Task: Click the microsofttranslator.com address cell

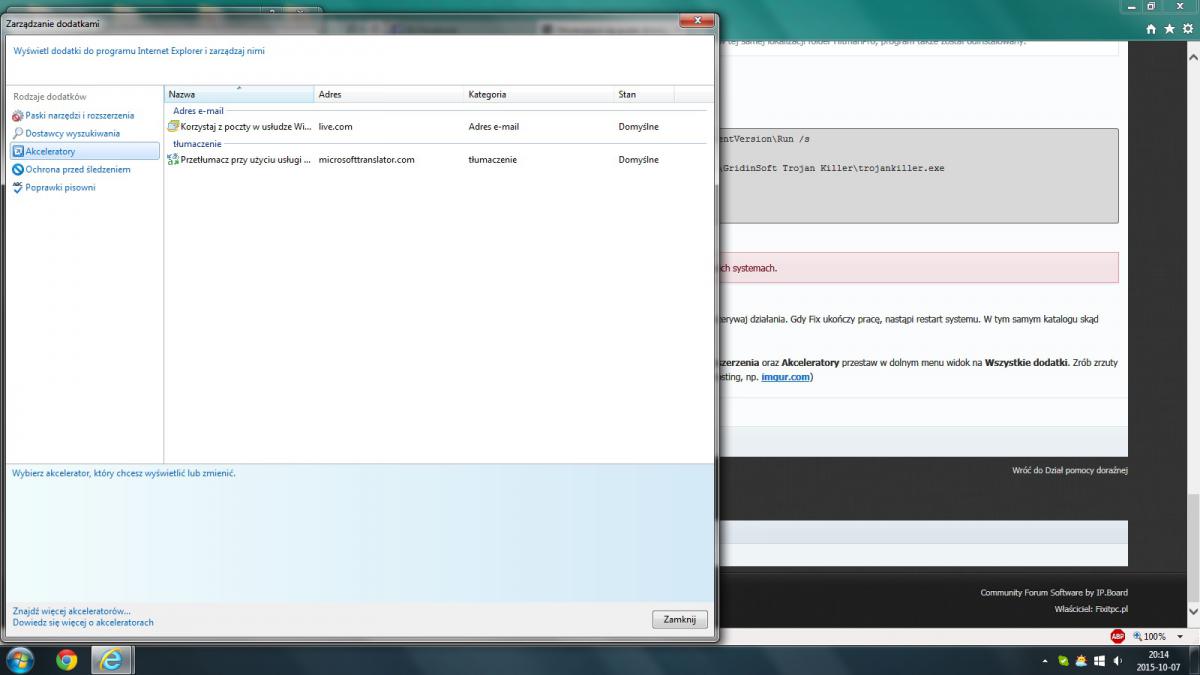Action: pyautogui.click(x=366, y=159)
